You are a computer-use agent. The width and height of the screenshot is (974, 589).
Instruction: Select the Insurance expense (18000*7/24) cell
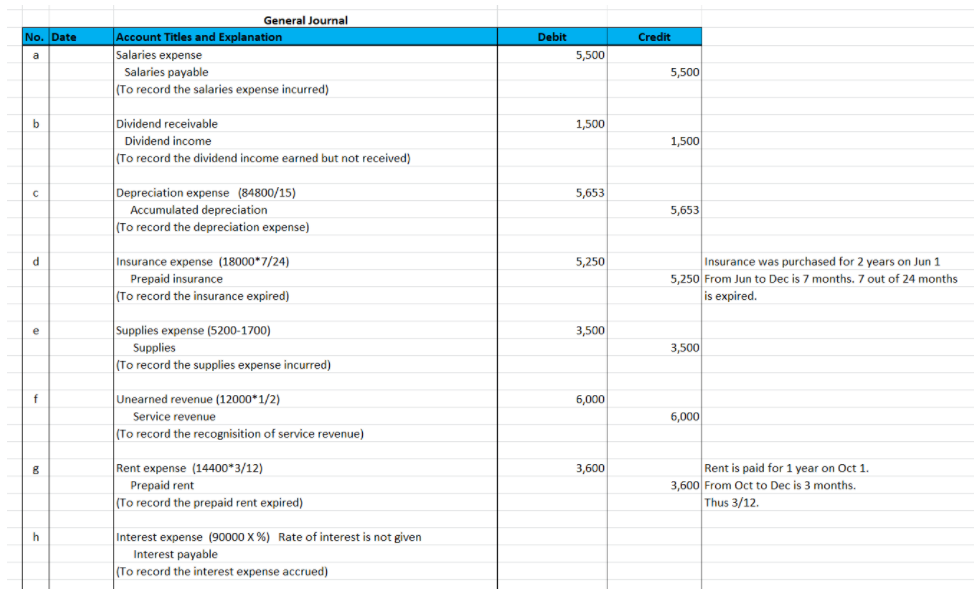tap(195, 262)
